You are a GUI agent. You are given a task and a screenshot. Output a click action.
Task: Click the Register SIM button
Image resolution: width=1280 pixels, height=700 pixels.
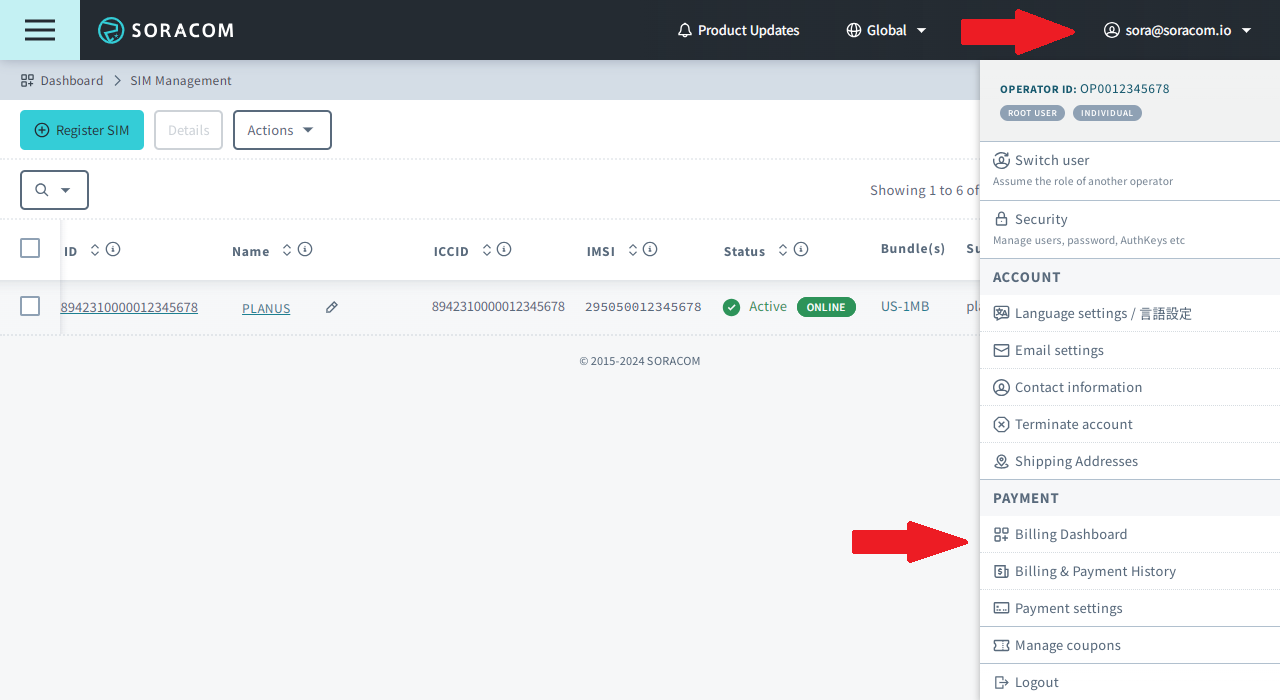[82, 130]
